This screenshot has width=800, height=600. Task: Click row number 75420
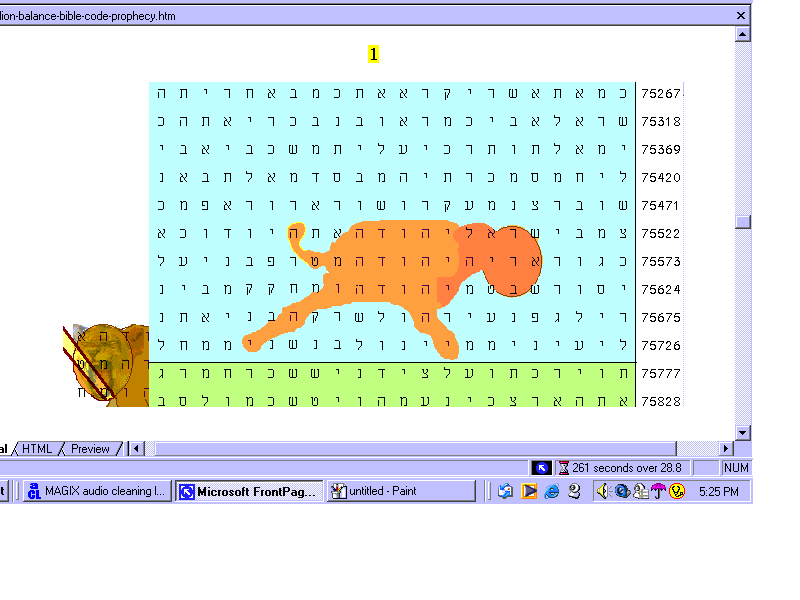coord(661,178)
